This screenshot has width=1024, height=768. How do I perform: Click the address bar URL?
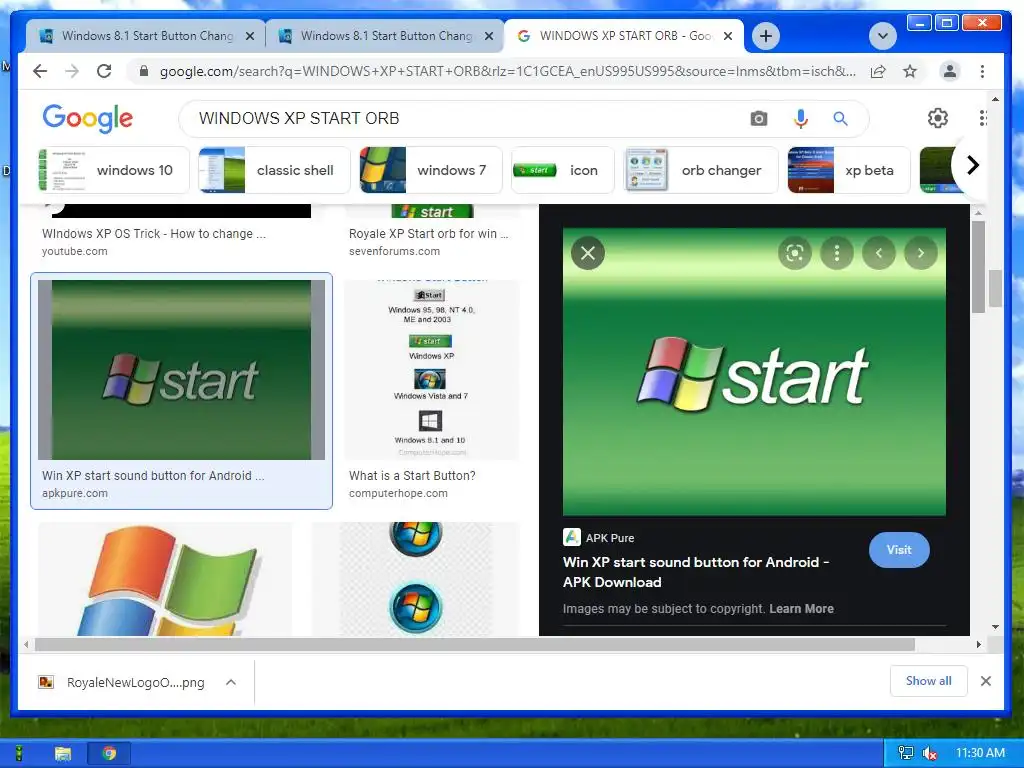(507, 71)
